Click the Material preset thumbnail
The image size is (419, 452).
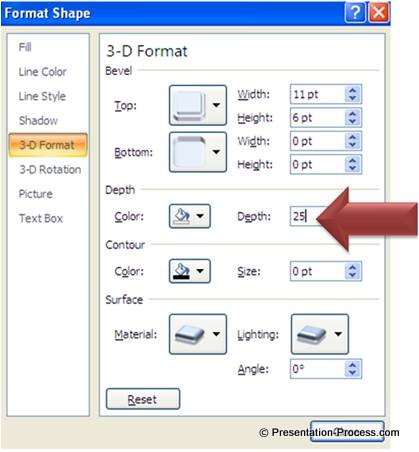click(x=189, y=334)
